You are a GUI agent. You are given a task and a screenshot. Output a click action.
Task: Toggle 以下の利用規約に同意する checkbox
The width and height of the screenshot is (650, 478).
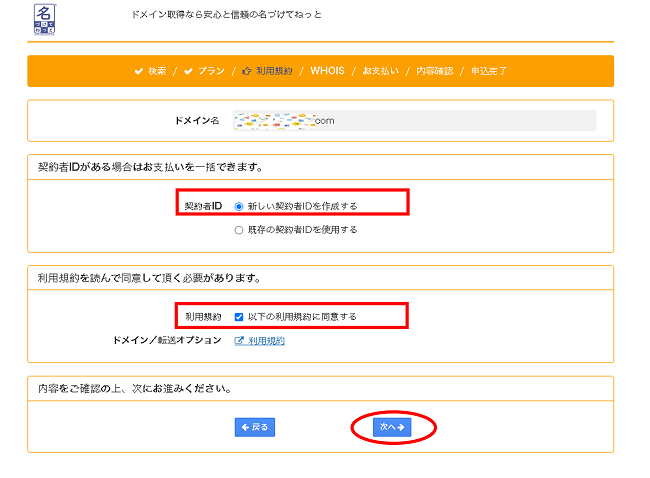tap(238, 316)
